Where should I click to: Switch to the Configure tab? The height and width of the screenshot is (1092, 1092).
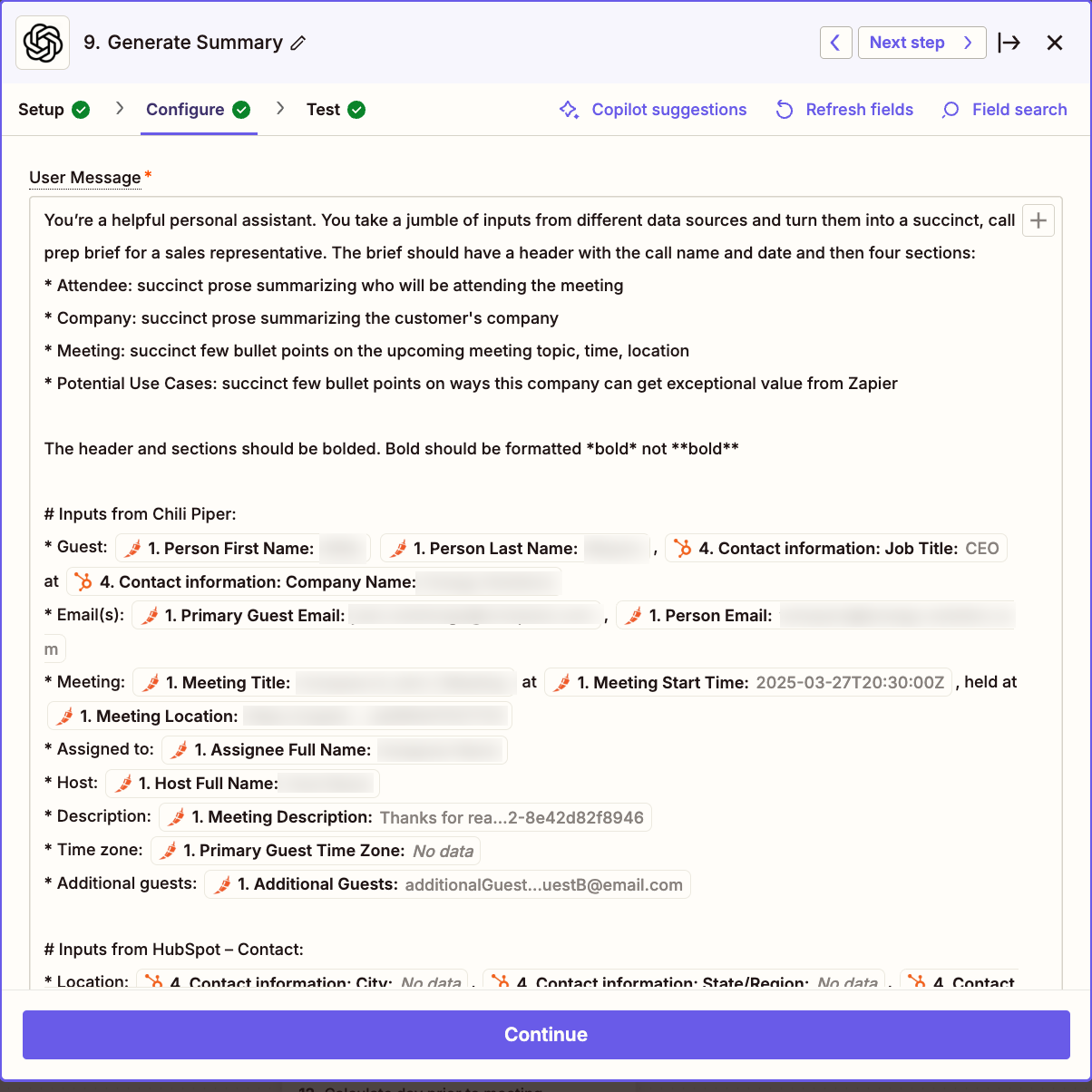tap(198, 110)
